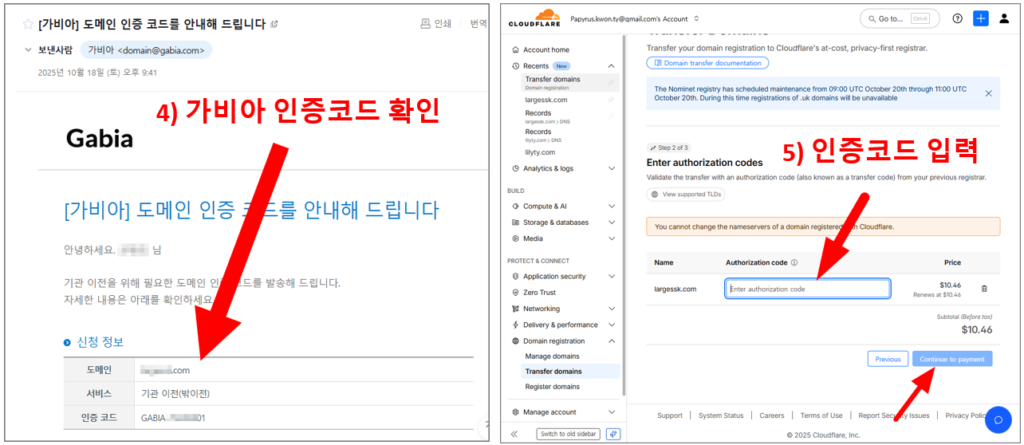Open recent largessk.com entry
This screenshot has height=445, width=1024.
coord(546,100)
